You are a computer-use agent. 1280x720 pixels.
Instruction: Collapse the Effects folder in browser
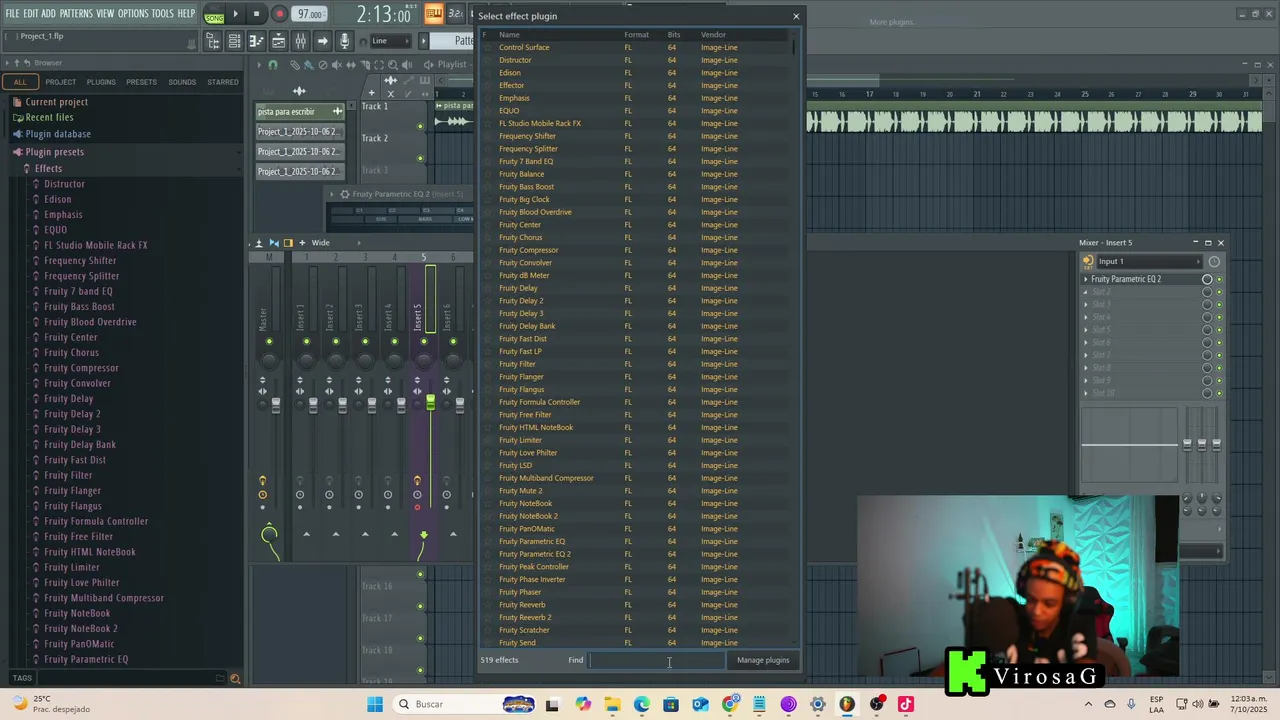(48, 169)
